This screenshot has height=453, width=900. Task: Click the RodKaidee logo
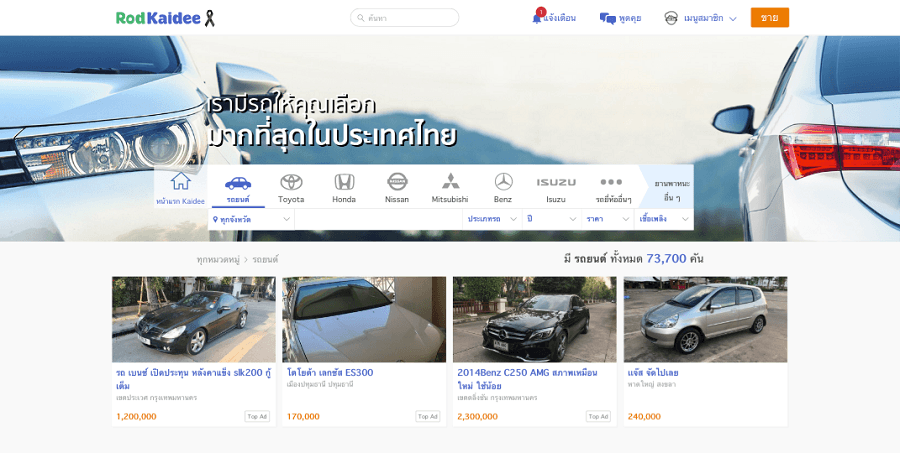(x=165, y=18)
